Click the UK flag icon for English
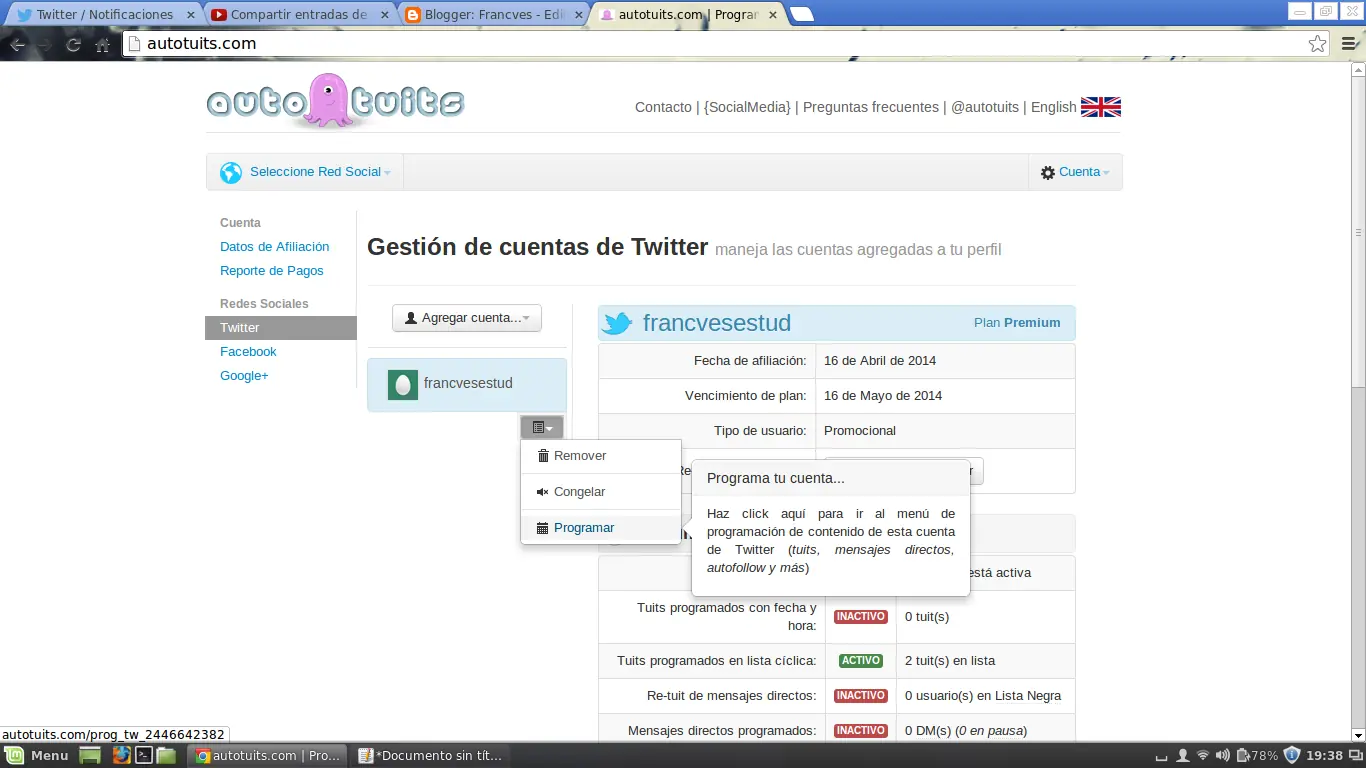This screenshot has width=1366, height=768. tap(1101, 107)
